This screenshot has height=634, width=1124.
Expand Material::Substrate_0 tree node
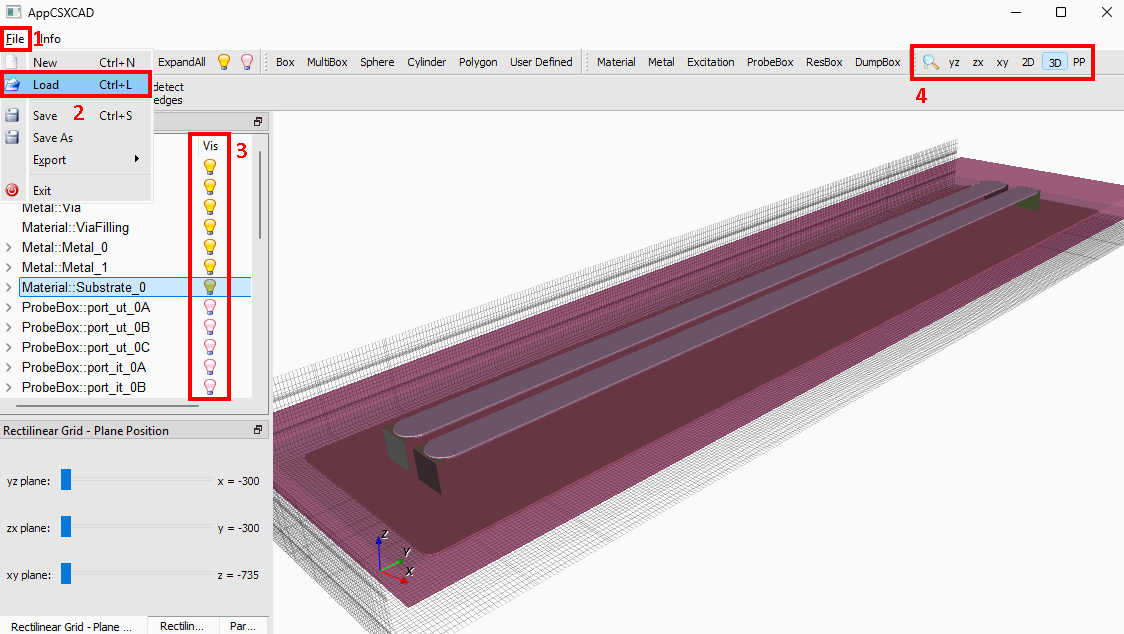pos(9,288)
